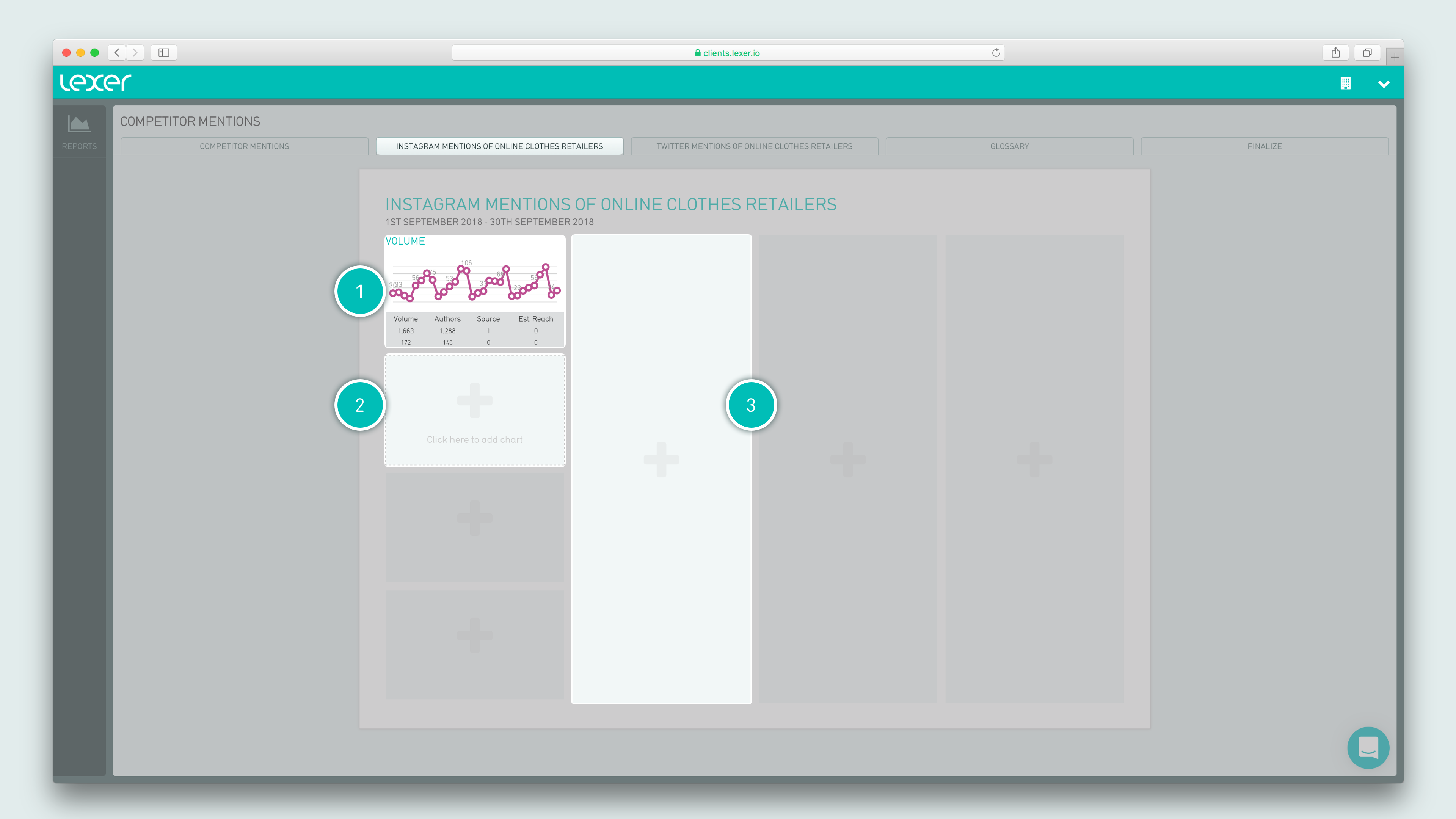Image resolution: width=1456 pixels, height=819 pixels.
Task: Switch to the Competitor Mentions tab
Action: [x=244, y=146]
